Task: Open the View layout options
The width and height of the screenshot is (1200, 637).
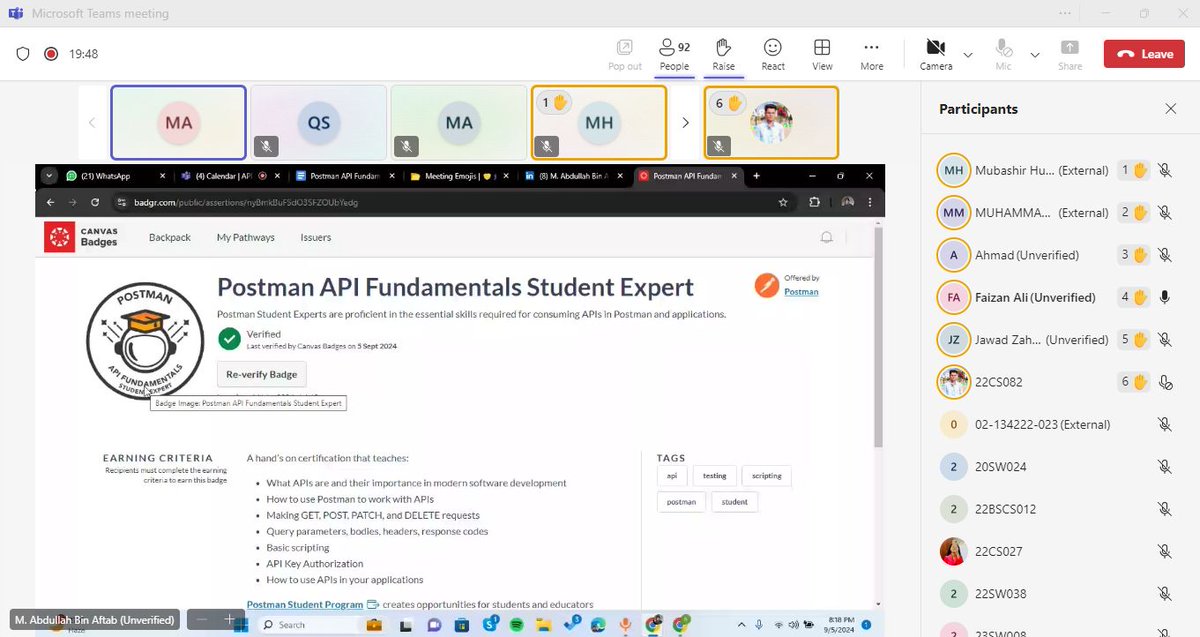Action: tap(822, 54)
